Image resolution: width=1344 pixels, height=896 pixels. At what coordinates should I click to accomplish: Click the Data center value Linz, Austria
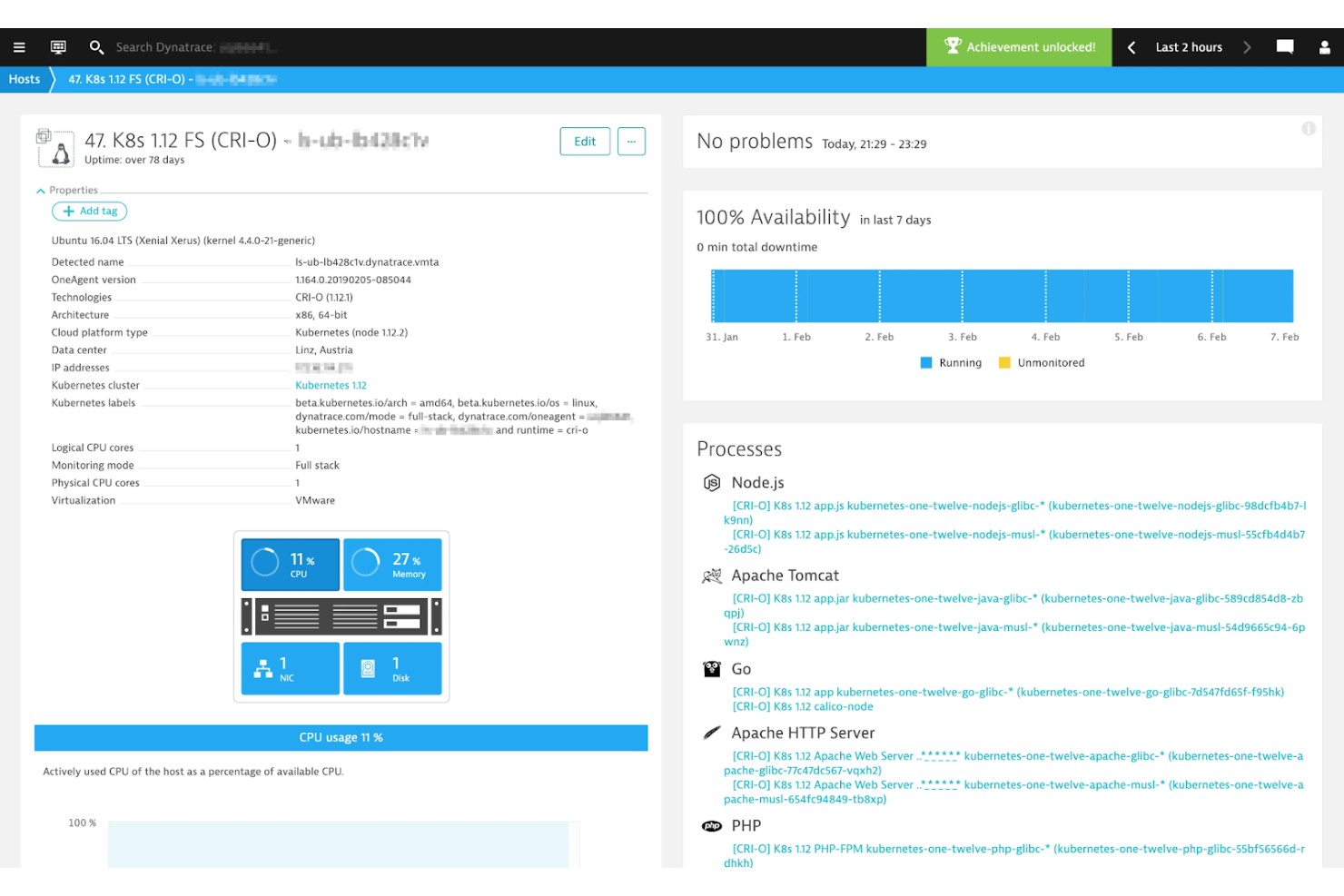coord(324,350)
